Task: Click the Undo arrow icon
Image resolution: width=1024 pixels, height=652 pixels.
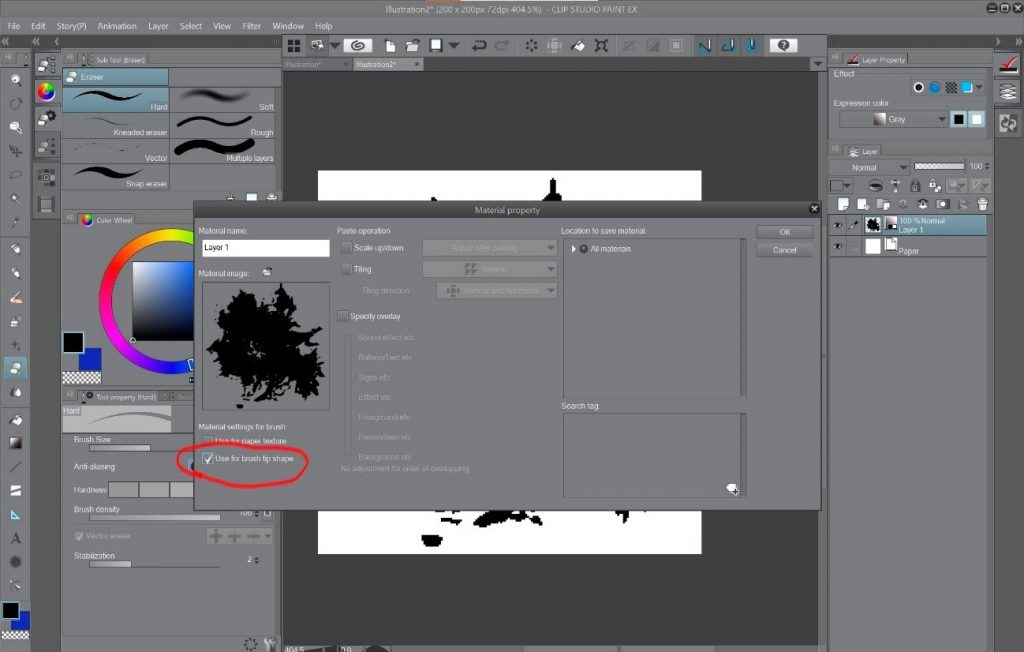Action: 479,45
